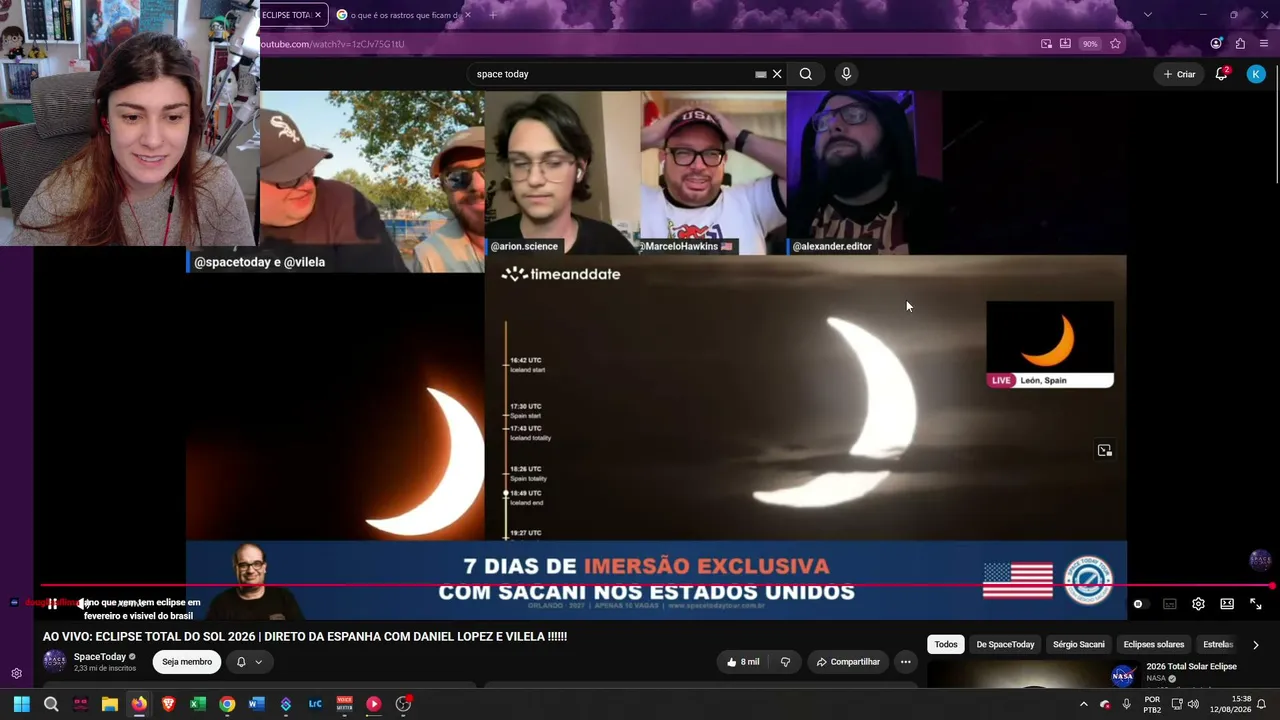Screen dimensions: 1280x720
Task: Click the red video progress bar
Action: tap(656, 586)
